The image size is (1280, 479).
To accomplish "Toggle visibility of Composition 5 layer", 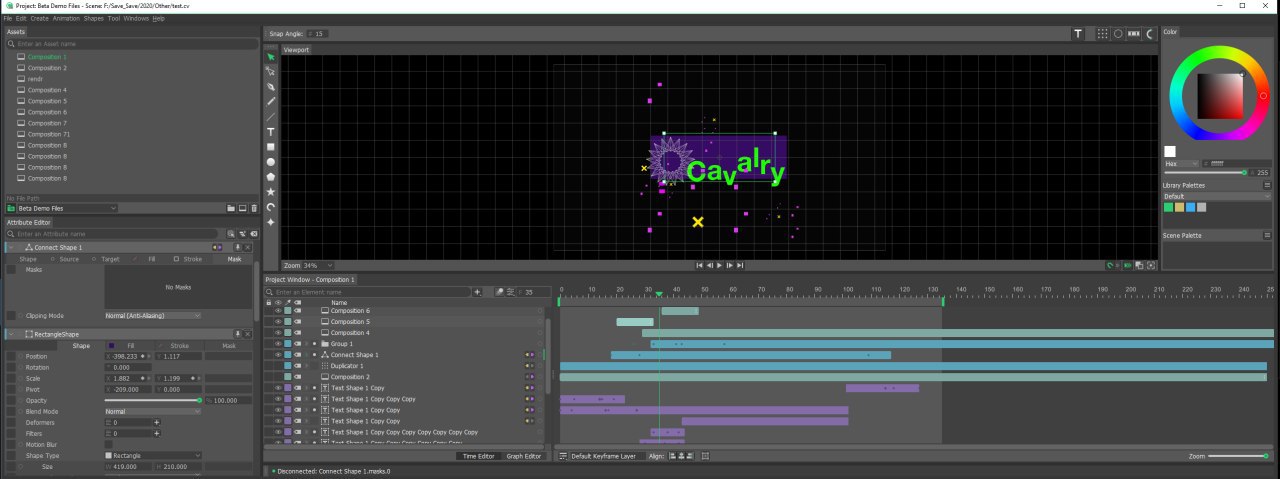I will tap(278, 322).
